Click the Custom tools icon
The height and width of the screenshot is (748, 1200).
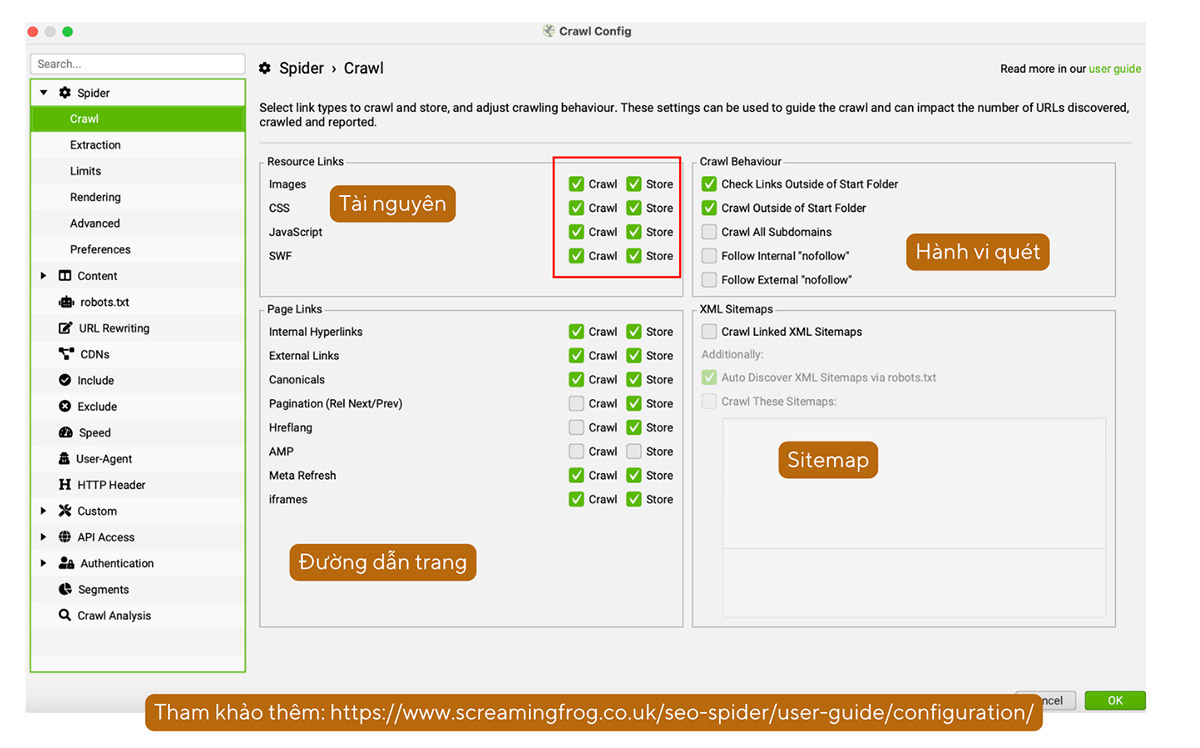click(65, 511)
